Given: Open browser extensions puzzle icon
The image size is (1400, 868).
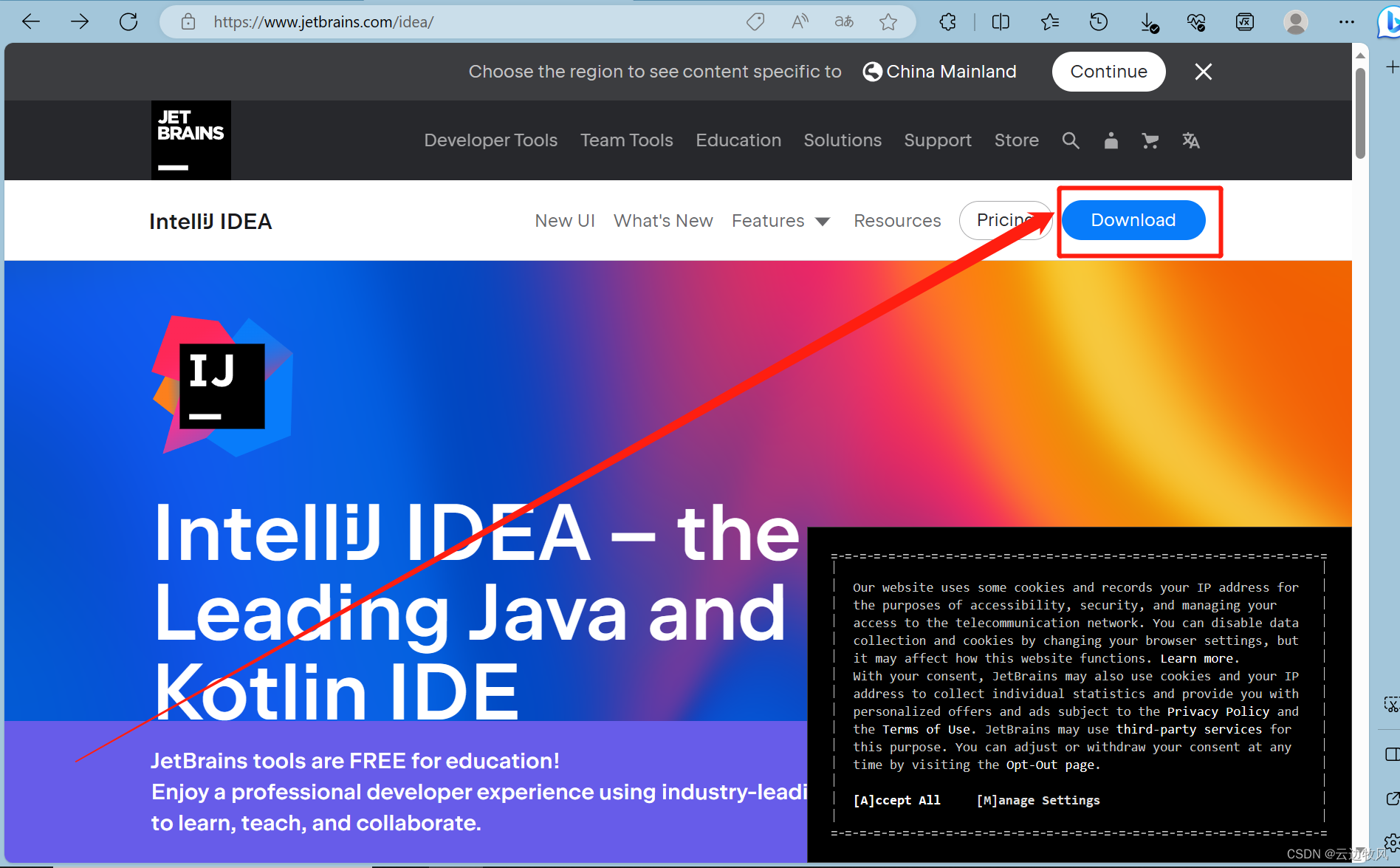Looking at the screenshot, I should pos(948,22).
